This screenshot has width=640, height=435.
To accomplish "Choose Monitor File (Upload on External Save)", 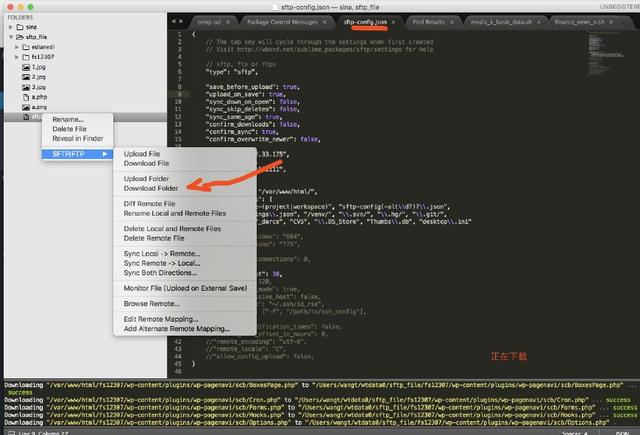I will [x=185, y=289].
